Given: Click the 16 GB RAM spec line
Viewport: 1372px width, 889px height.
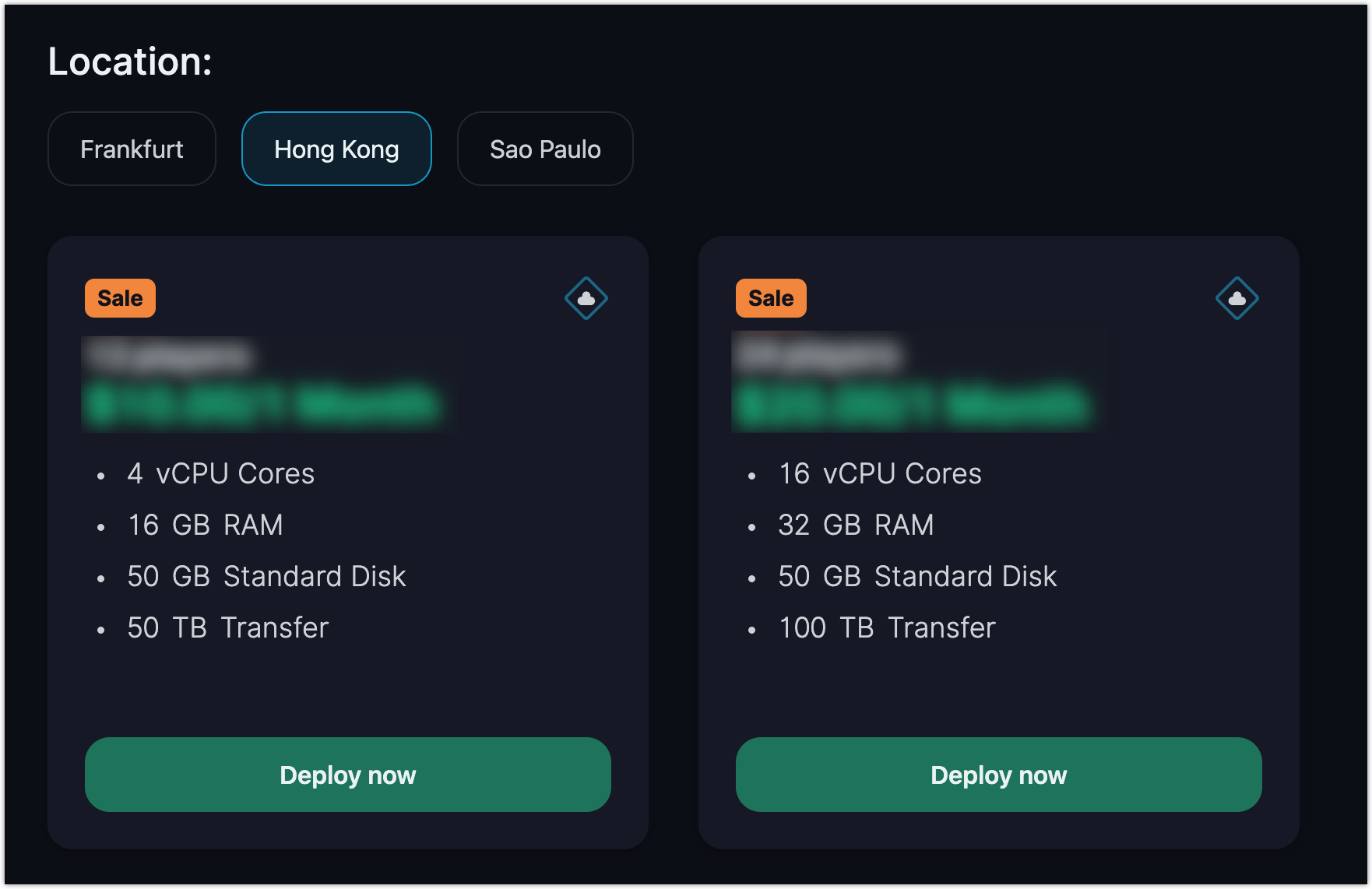Looking at the screenshot, I should click(206, 525).
